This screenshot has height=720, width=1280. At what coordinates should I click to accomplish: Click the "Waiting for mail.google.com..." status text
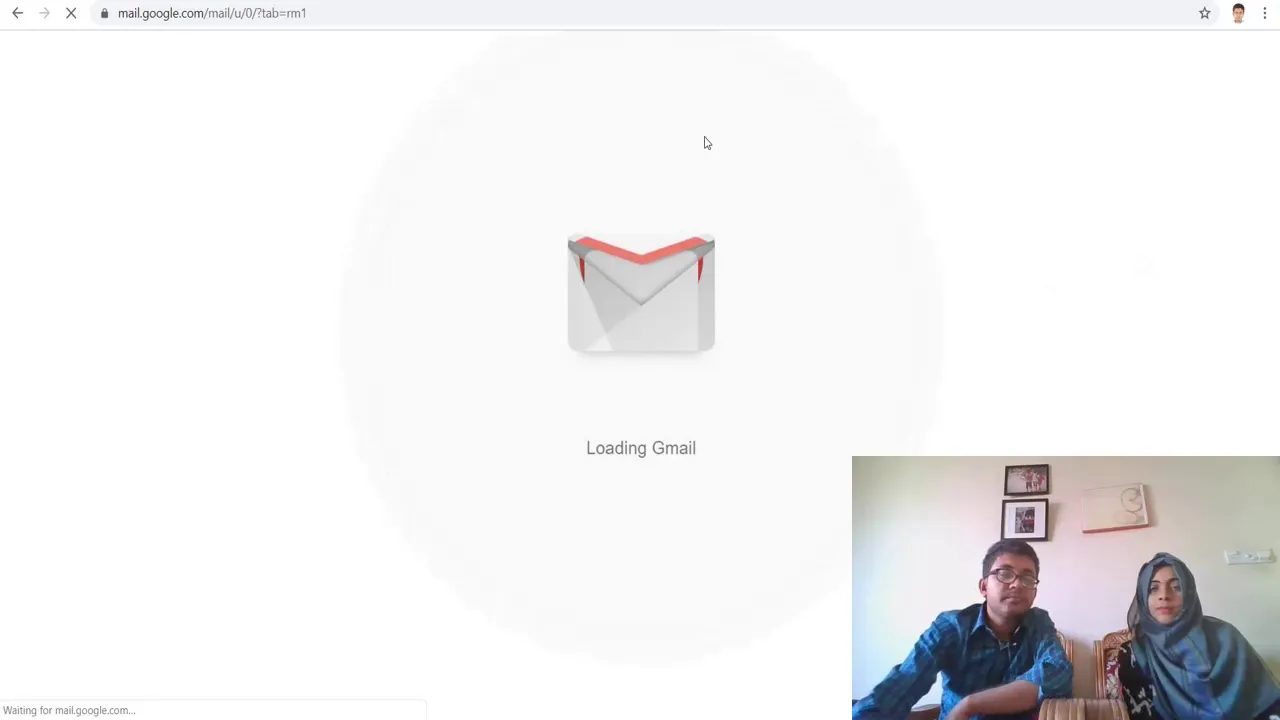(x=69, y=710)
